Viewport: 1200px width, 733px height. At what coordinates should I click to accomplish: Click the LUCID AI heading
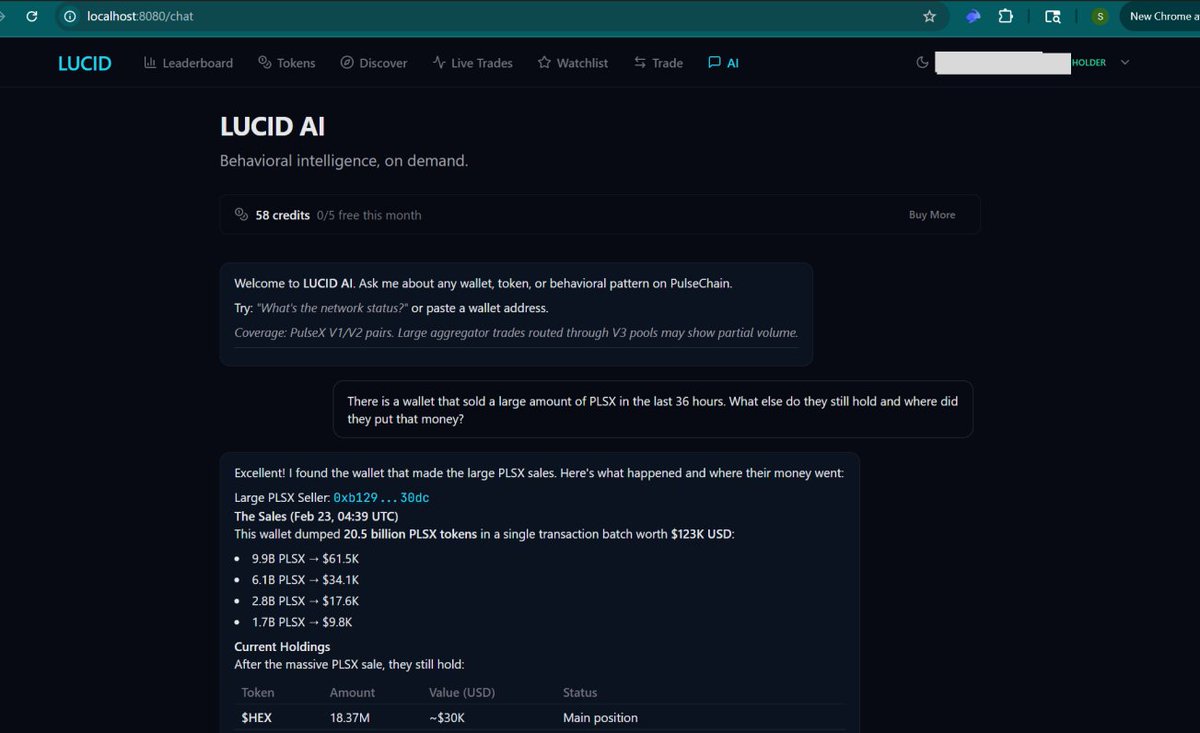[272, 126]
